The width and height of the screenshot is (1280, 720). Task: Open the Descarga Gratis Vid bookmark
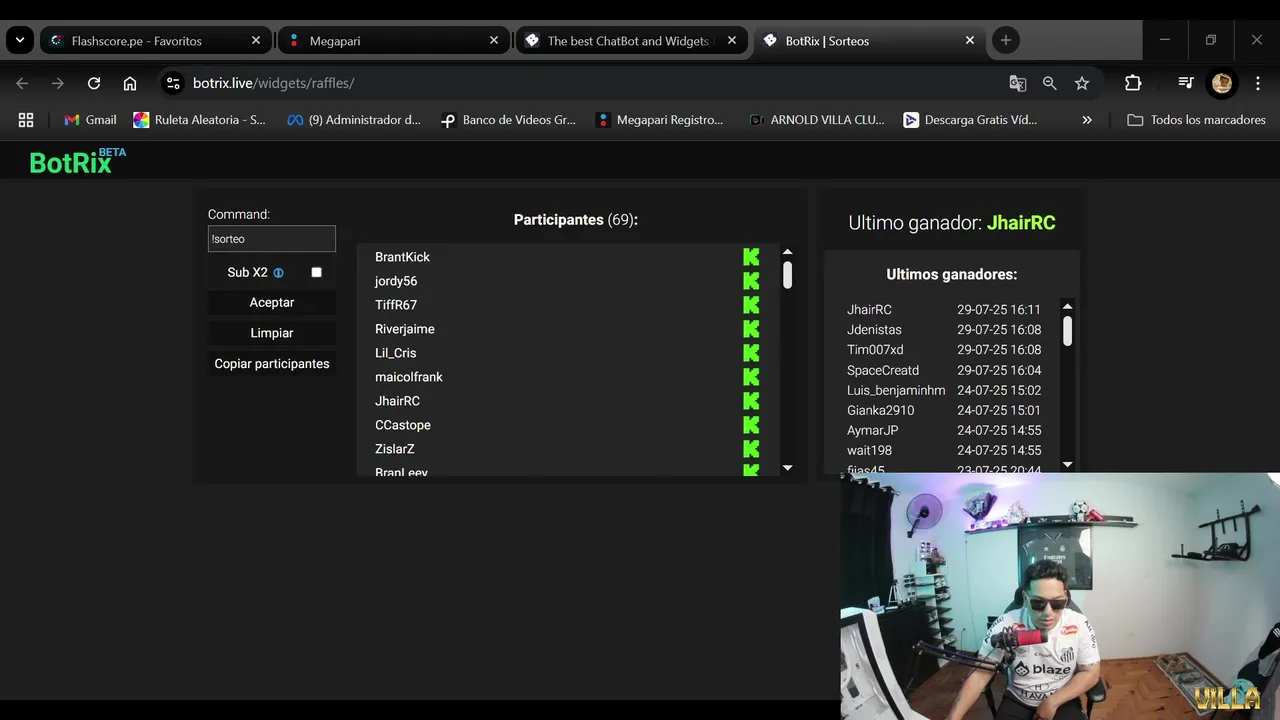coord(970,120)
